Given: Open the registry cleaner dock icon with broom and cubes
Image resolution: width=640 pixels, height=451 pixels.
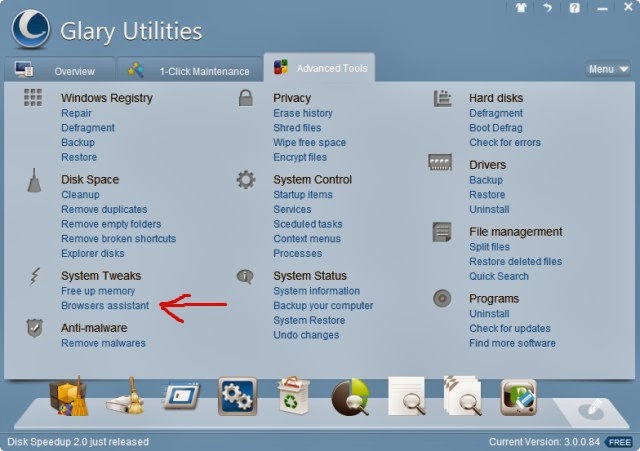Looking at the screenshot, I should [x=69, y=396].
